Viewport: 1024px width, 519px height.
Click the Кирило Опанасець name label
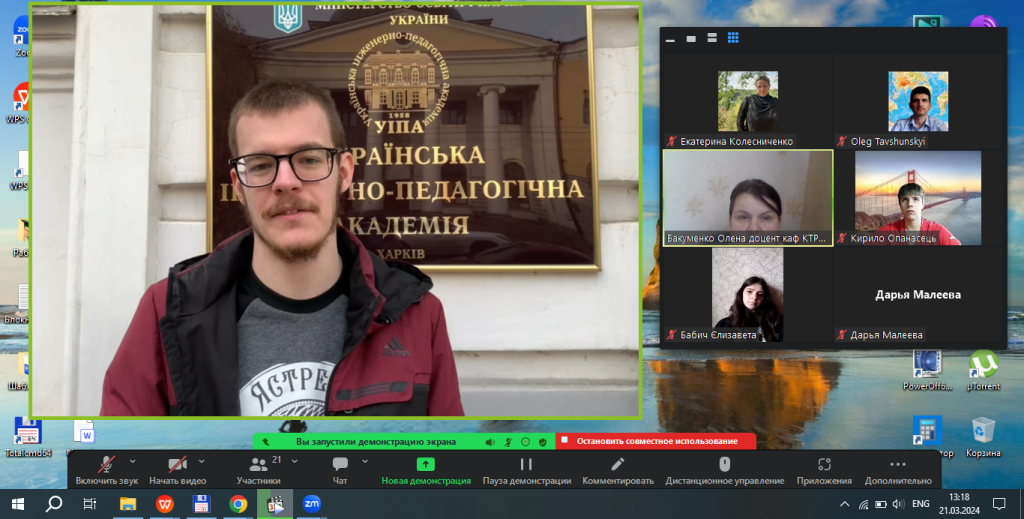coord(893,238)
